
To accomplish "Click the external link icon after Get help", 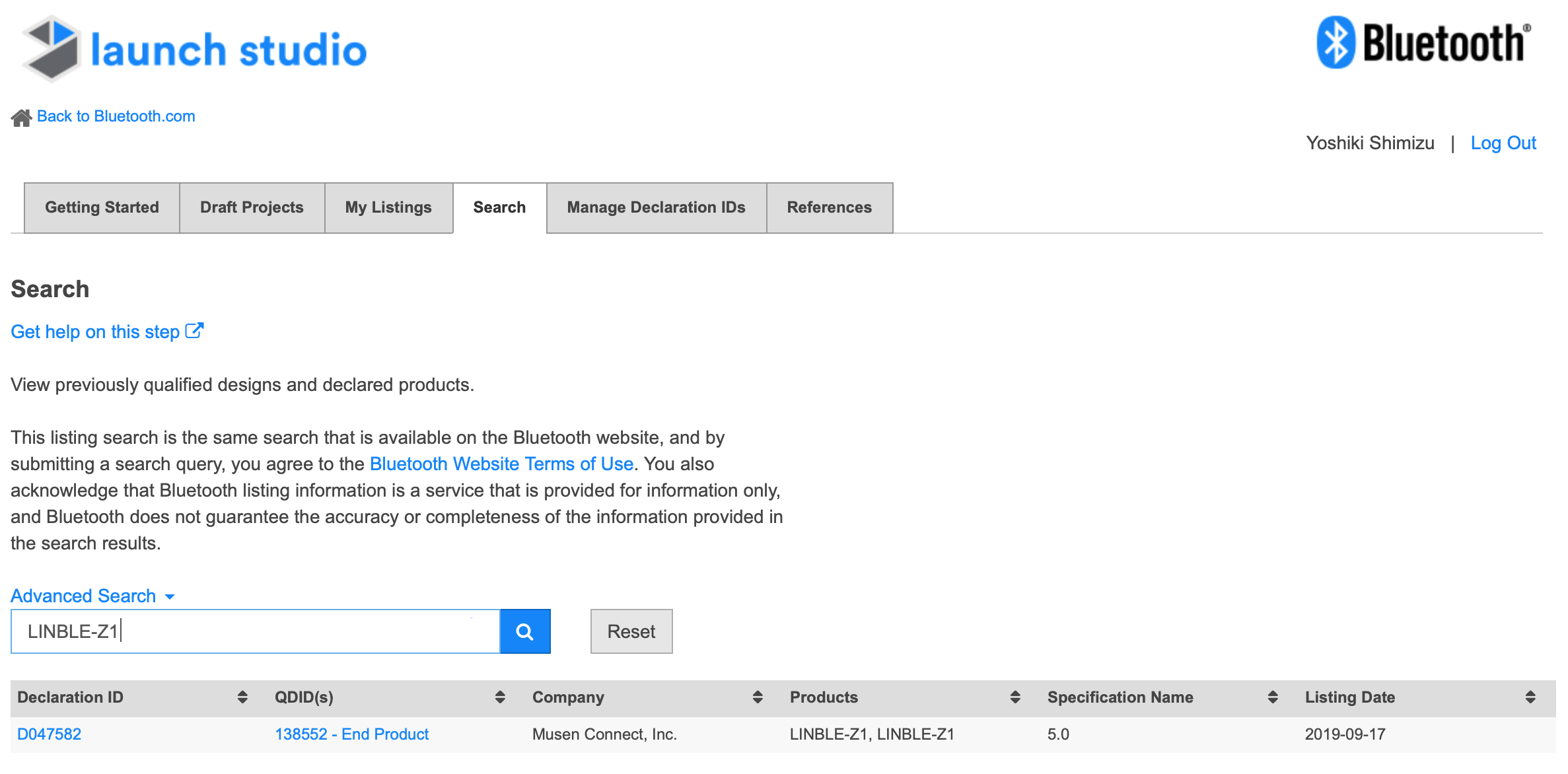I will click(x=194, y=330).
